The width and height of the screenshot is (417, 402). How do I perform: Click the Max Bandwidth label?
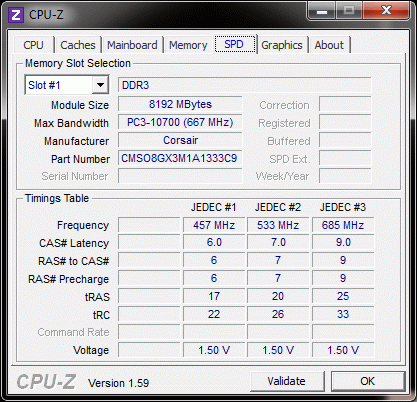click(71, 123)
